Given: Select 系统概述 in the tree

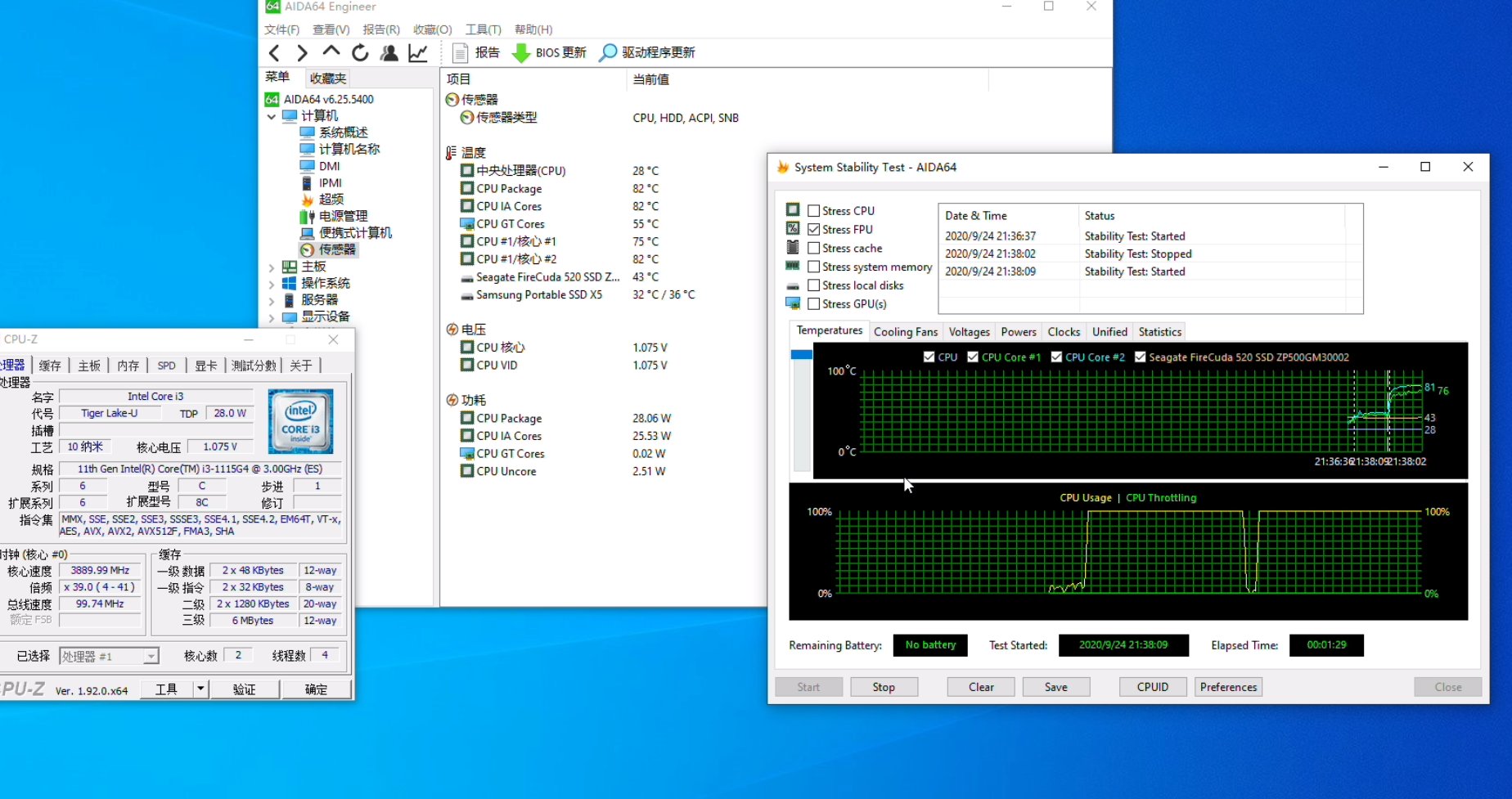Looking at the screenshot, I should [x=343, y=132].
